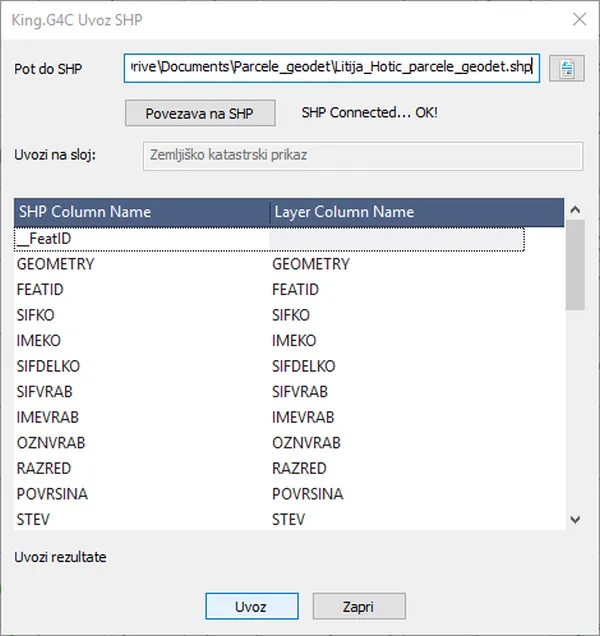Click the column list scrollbar thumb

(574, 266)
